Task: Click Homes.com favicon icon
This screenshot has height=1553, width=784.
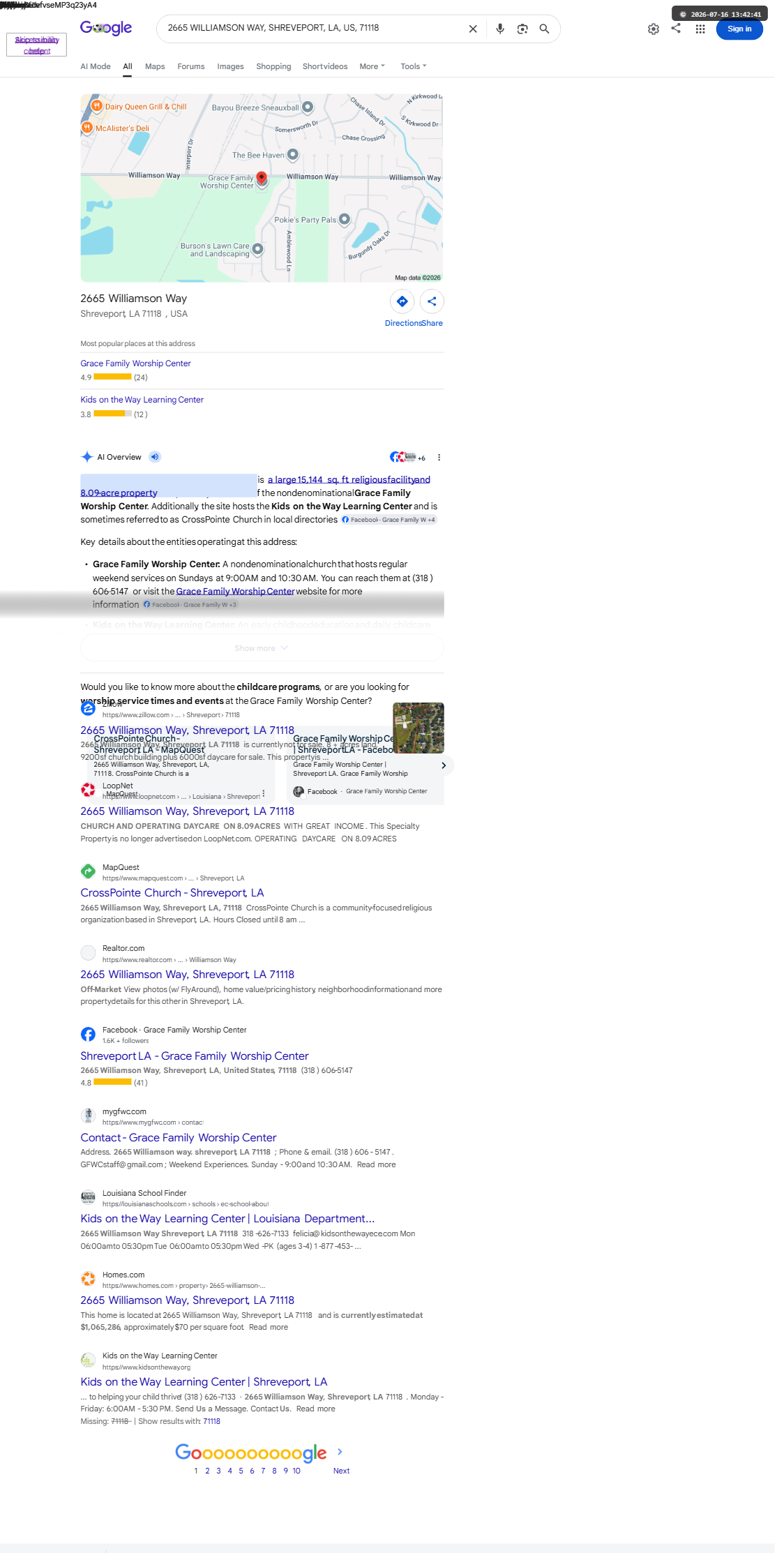Action: coord(88,1279)
